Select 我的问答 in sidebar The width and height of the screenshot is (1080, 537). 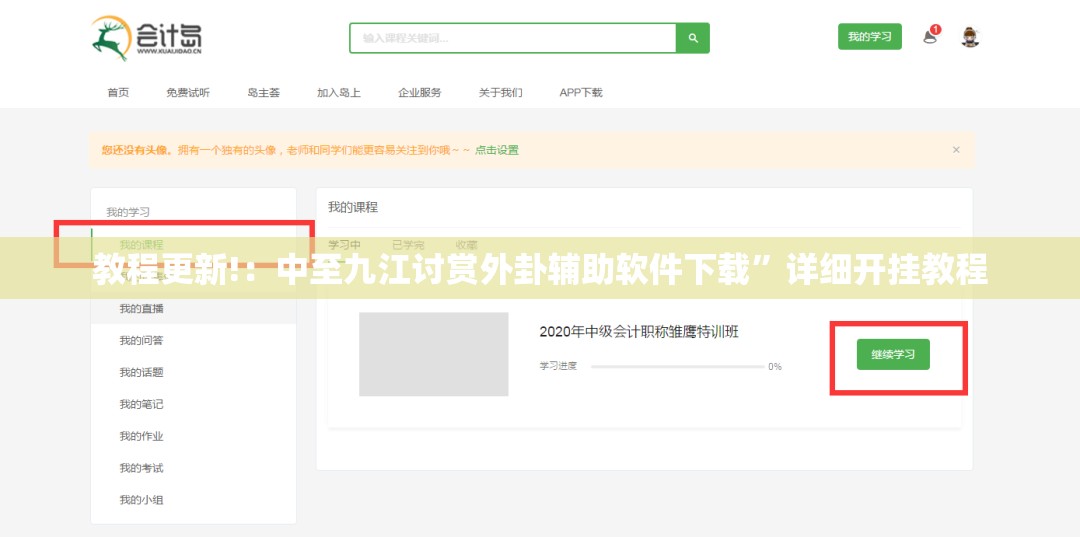141,340
